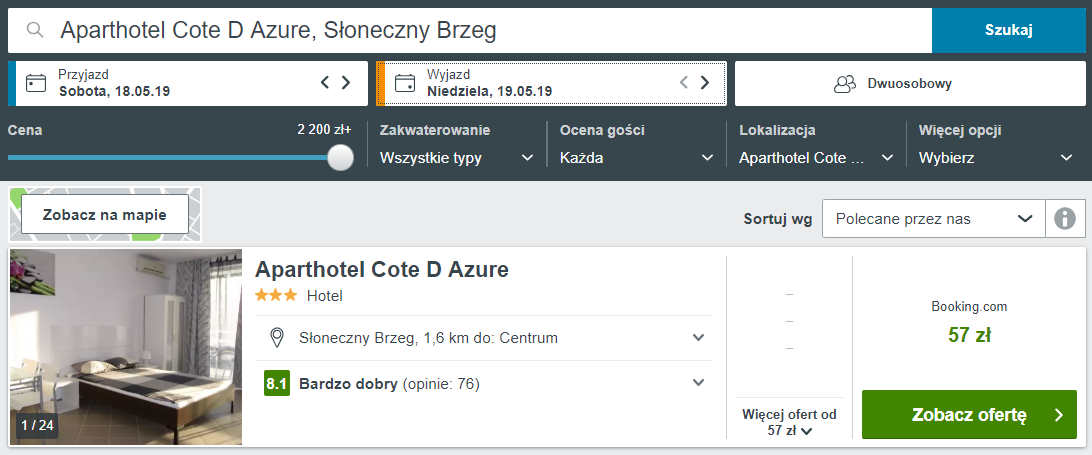Click the sorting info icon
Image resolution: width=1092 pixels, height=455 pixels.
click(x=1065, y=219)
